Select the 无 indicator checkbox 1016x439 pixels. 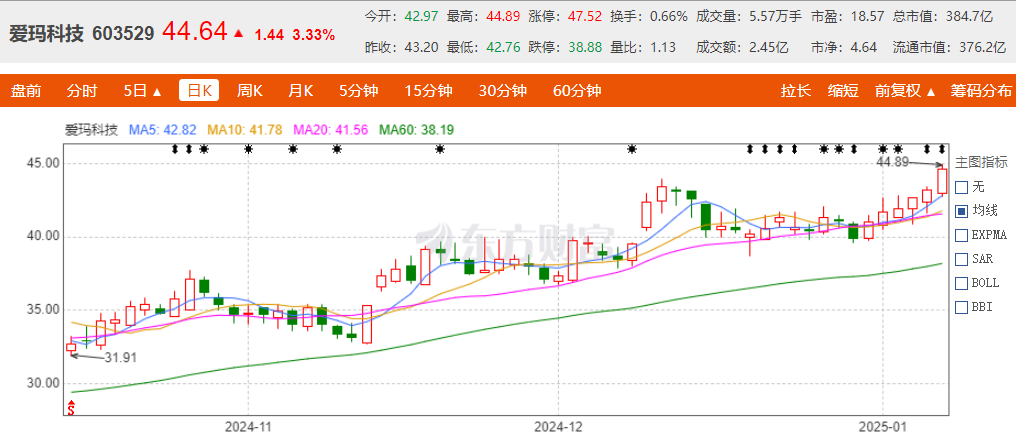coord(962,187)
